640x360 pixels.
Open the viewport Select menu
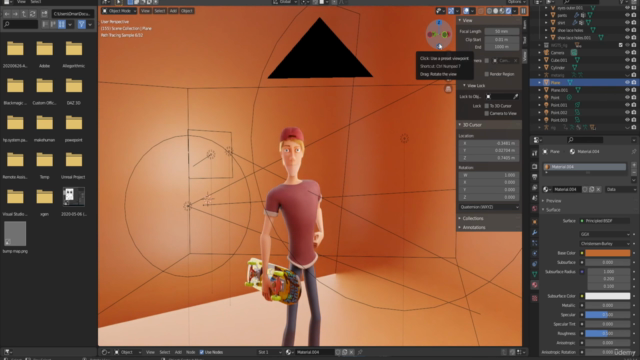click(160, 11)
